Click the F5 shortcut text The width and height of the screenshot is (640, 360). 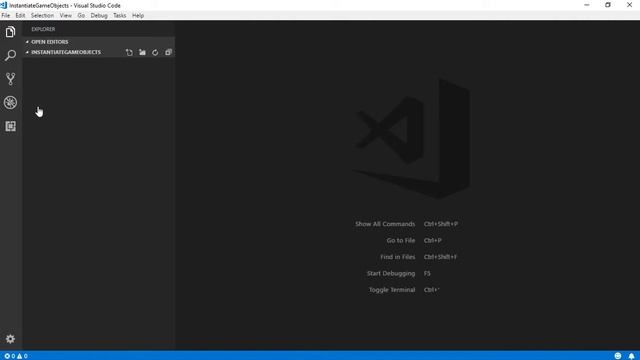tap(427, 273)
